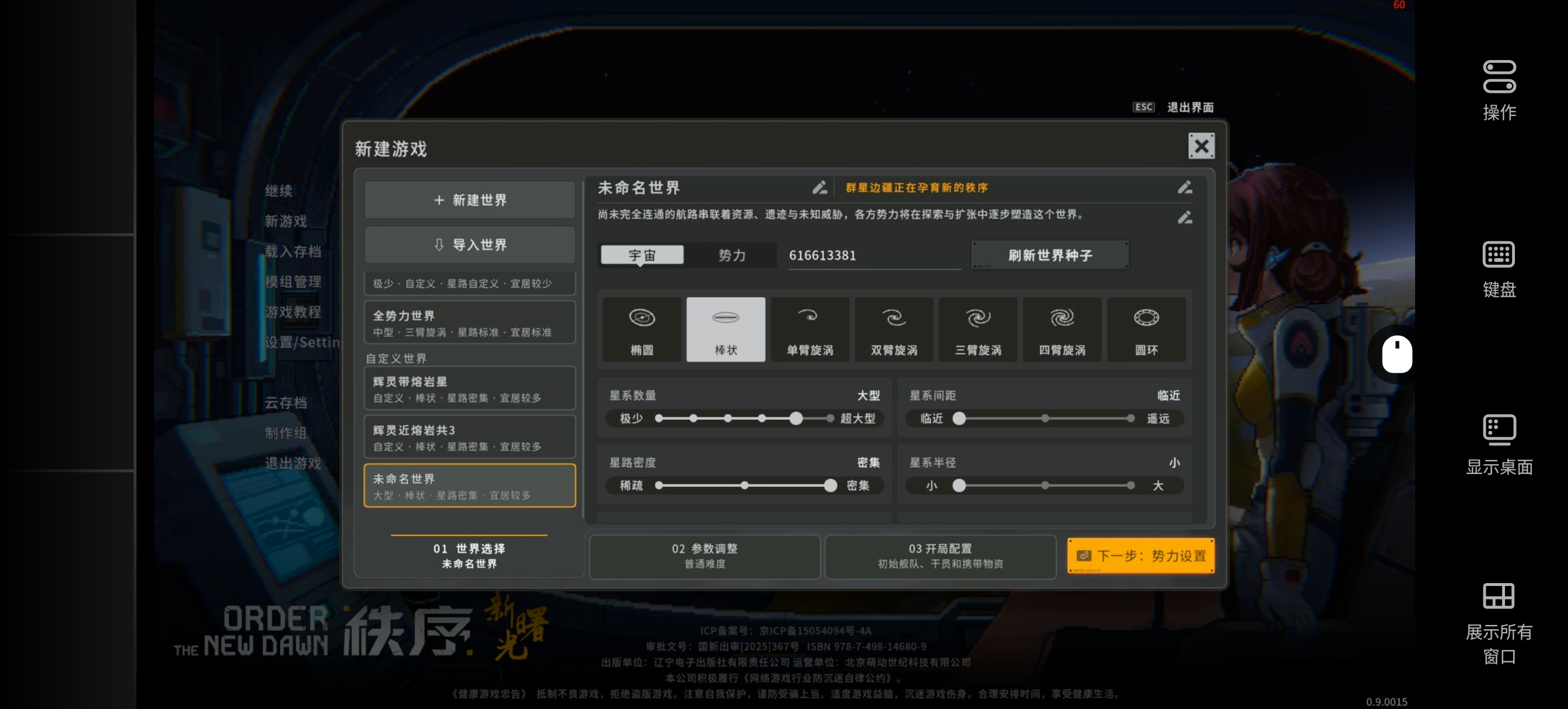Adjust the 星路密度 slider handle
1568x709 pixels.
[x=829, y=485]
